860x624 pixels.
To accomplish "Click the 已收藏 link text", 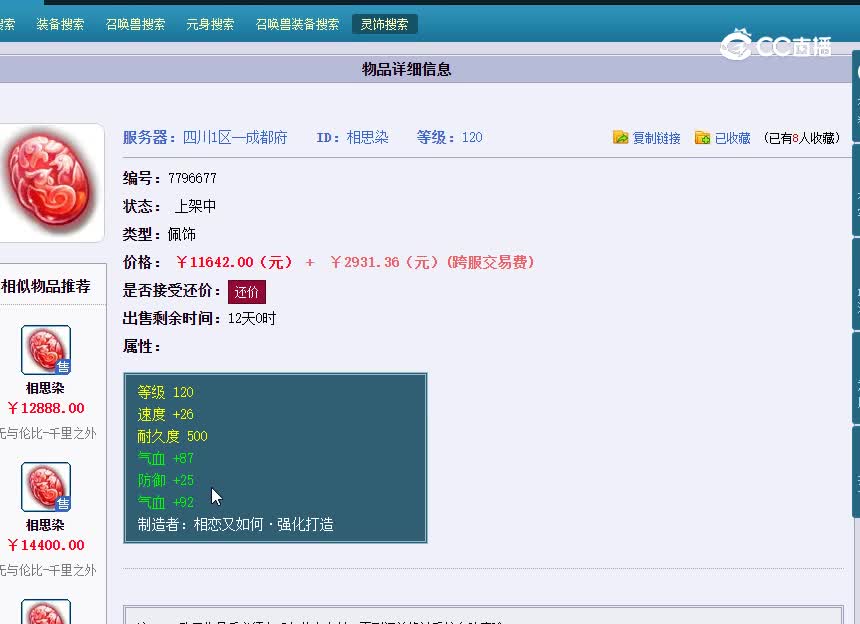I will [x=732, y=138].
